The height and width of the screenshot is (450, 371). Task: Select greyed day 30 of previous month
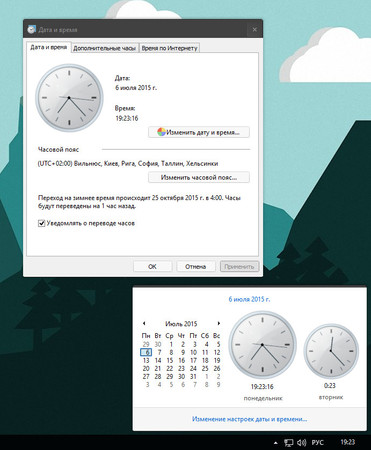pyautogui.click(x=158, y=344)
